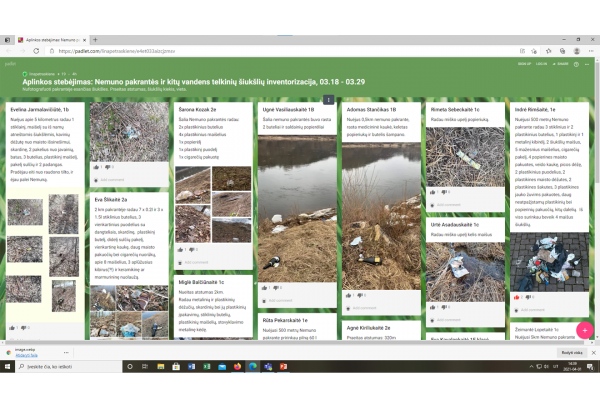Open Word from the taskbar

[x=191, y=367]
